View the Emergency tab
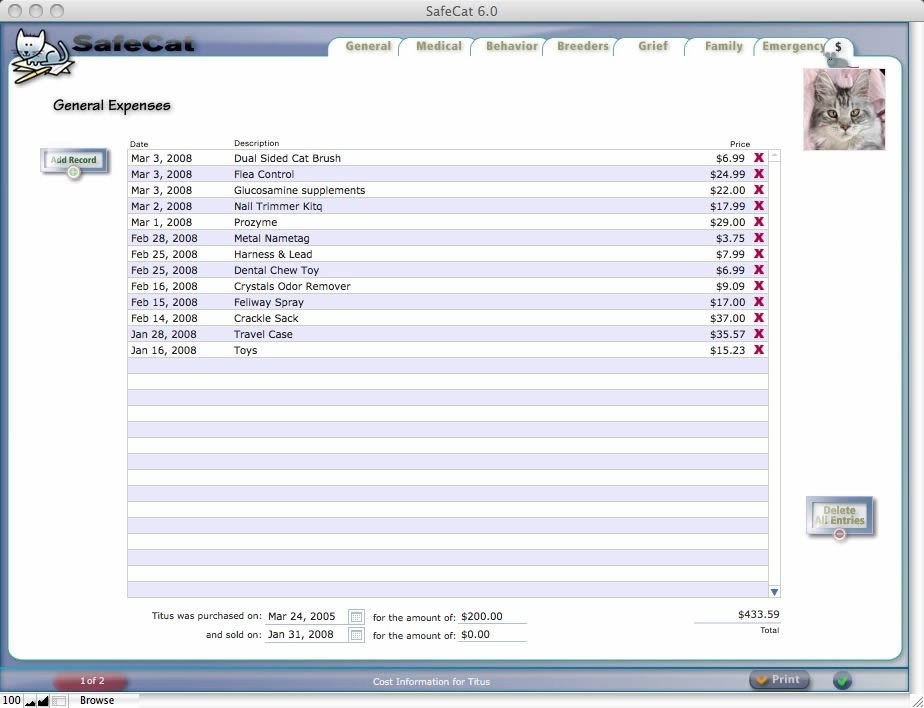924x708 pixels. pyautogui.click(x=793, y=46)
